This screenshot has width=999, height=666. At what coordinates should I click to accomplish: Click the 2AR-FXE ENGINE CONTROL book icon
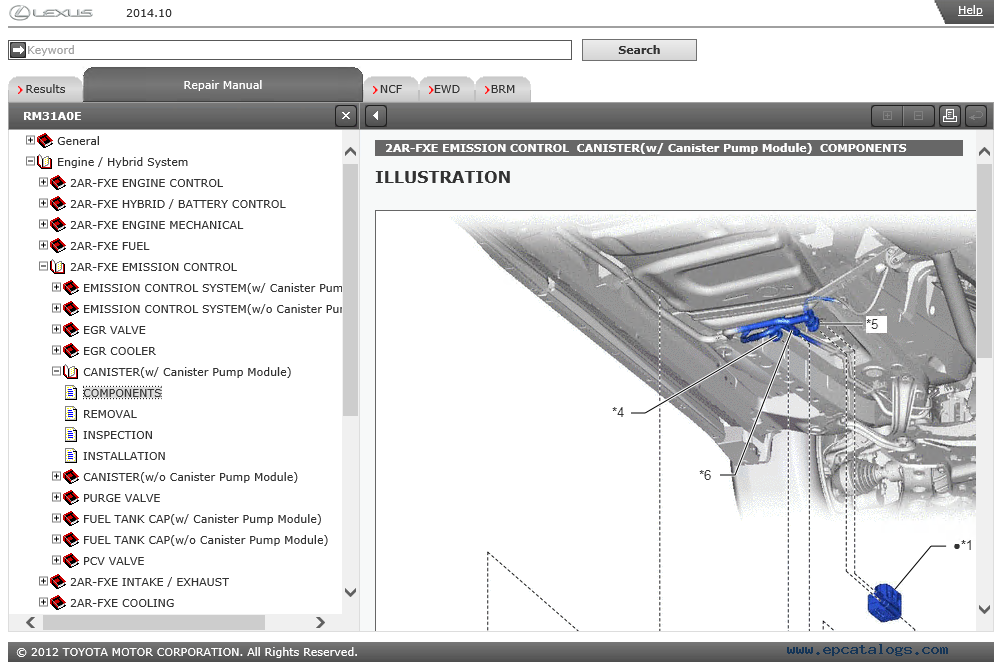click(x=58, y=183)
